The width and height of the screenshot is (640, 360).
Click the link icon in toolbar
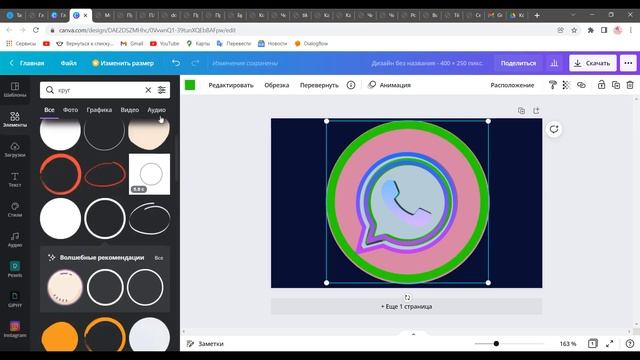point(581,85)
